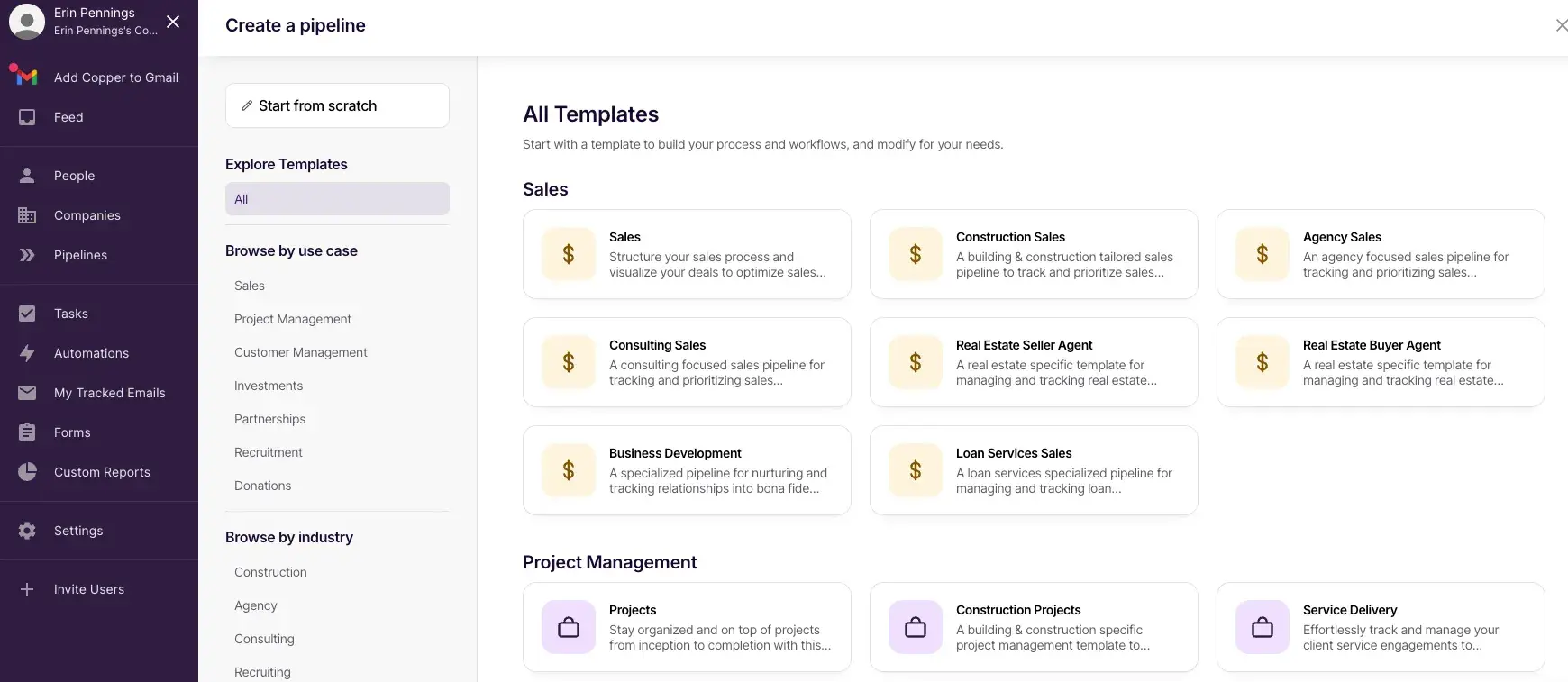Click the Forms clipboard icon
The width and height of the screenshot is (1568, 682).
pos(27,432)
